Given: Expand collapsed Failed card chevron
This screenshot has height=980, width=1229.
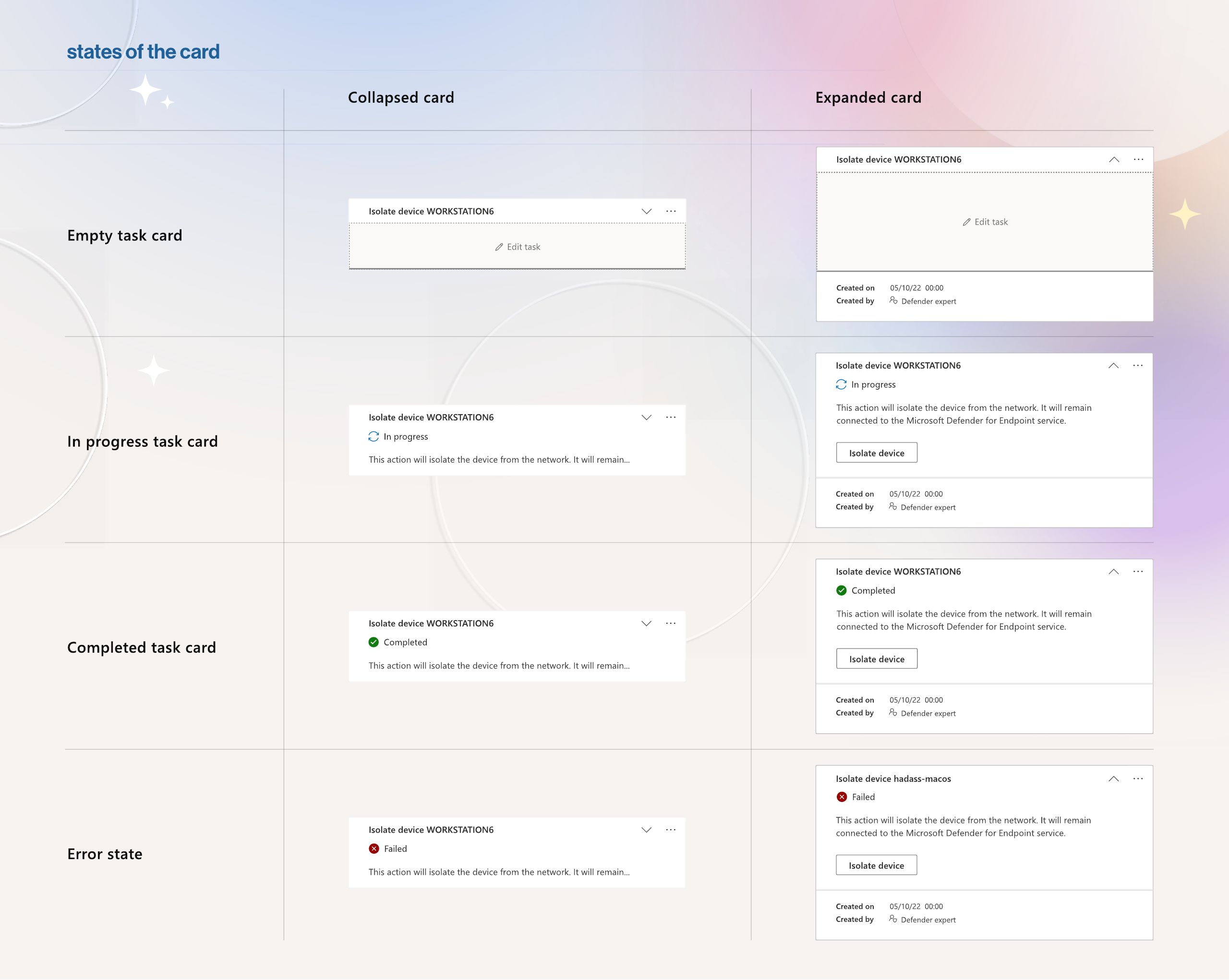Looking at the screenshot, I should pos(646,830).
